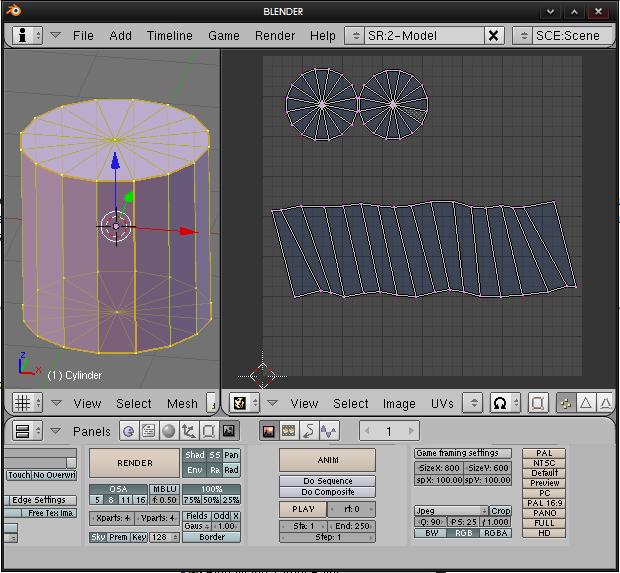The height and width of the screenshot is (573, 620).
Task: Click the horseshoe magnet icon in the UV header
Action: coord(500,403)
